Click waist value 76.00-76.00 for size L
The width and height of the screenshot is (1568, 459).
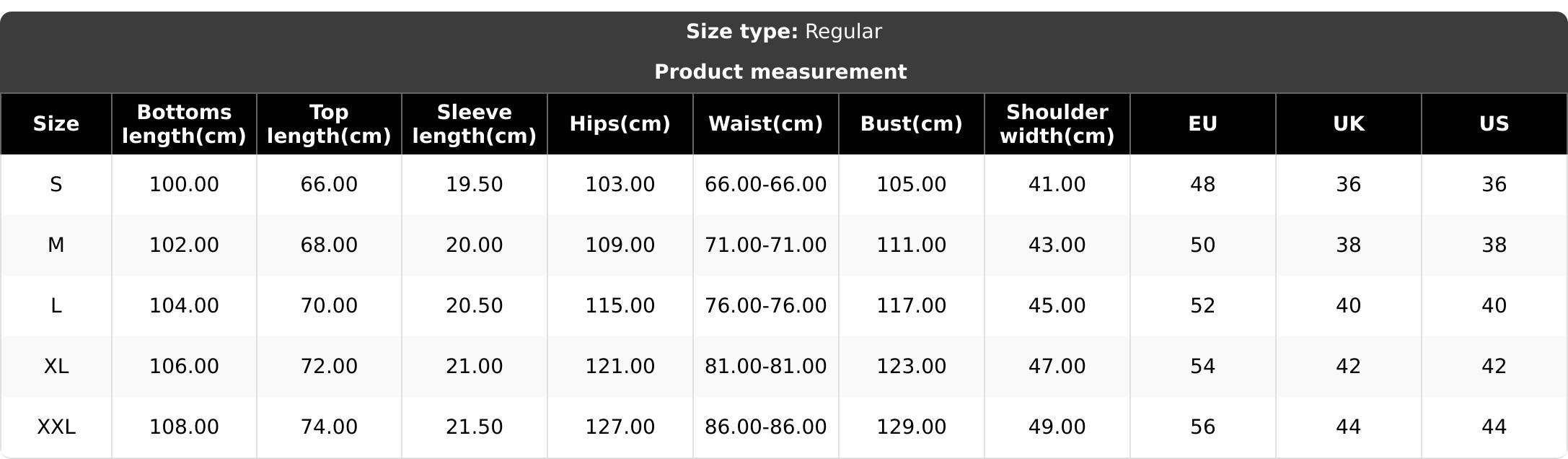[x=765, y=306]
